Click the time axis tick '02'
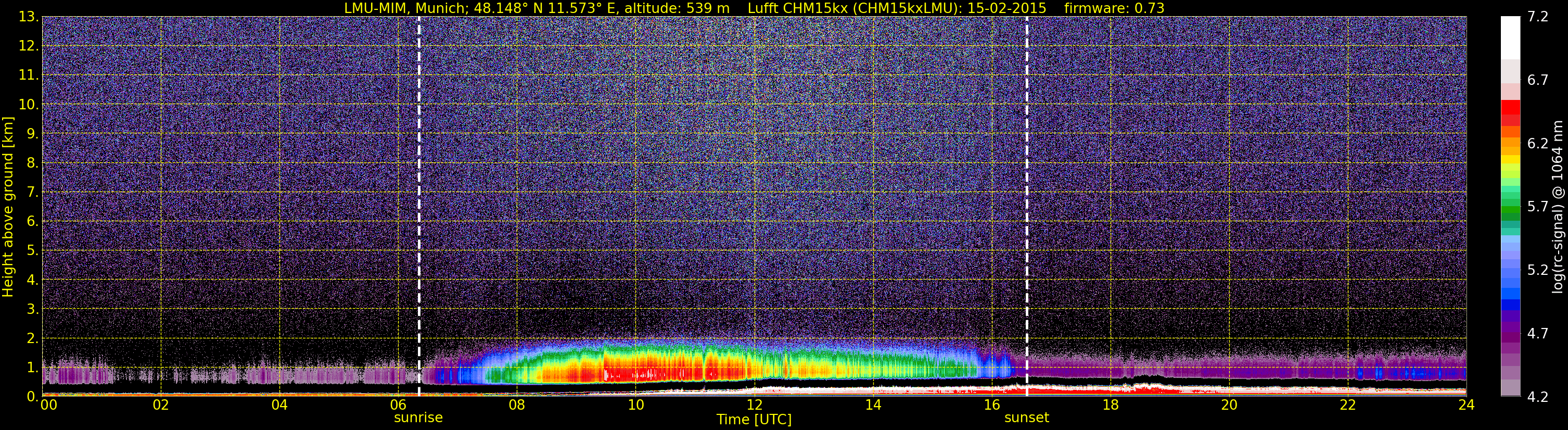The width and height of the screenshot is (1568, 430). click(x=161, y=405)
